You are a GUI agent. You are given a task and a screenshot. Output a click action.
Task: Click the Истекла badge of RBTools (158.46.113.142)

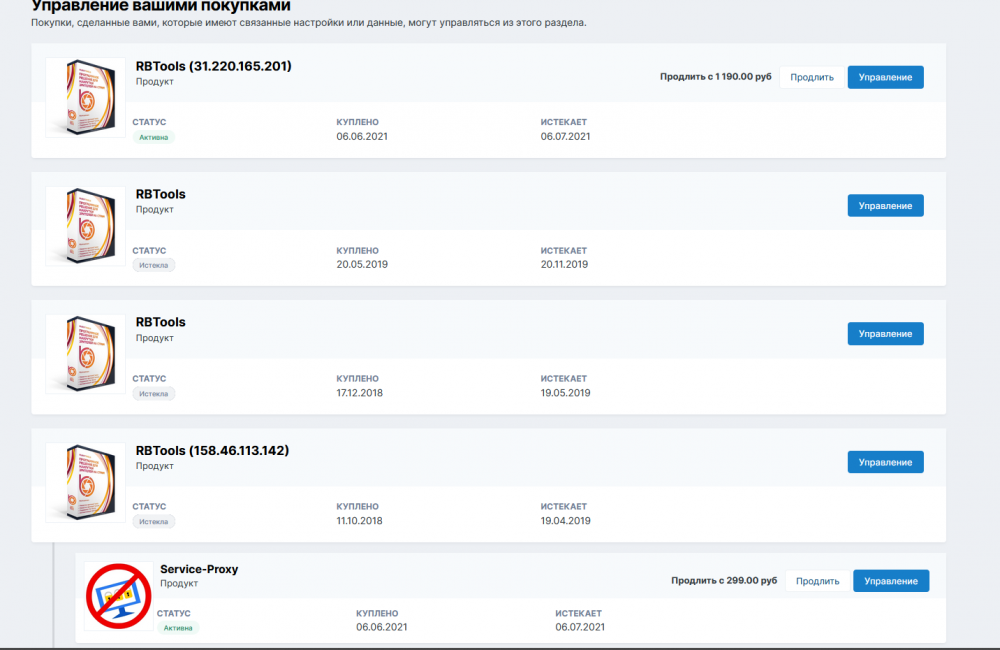pos(154,521)
